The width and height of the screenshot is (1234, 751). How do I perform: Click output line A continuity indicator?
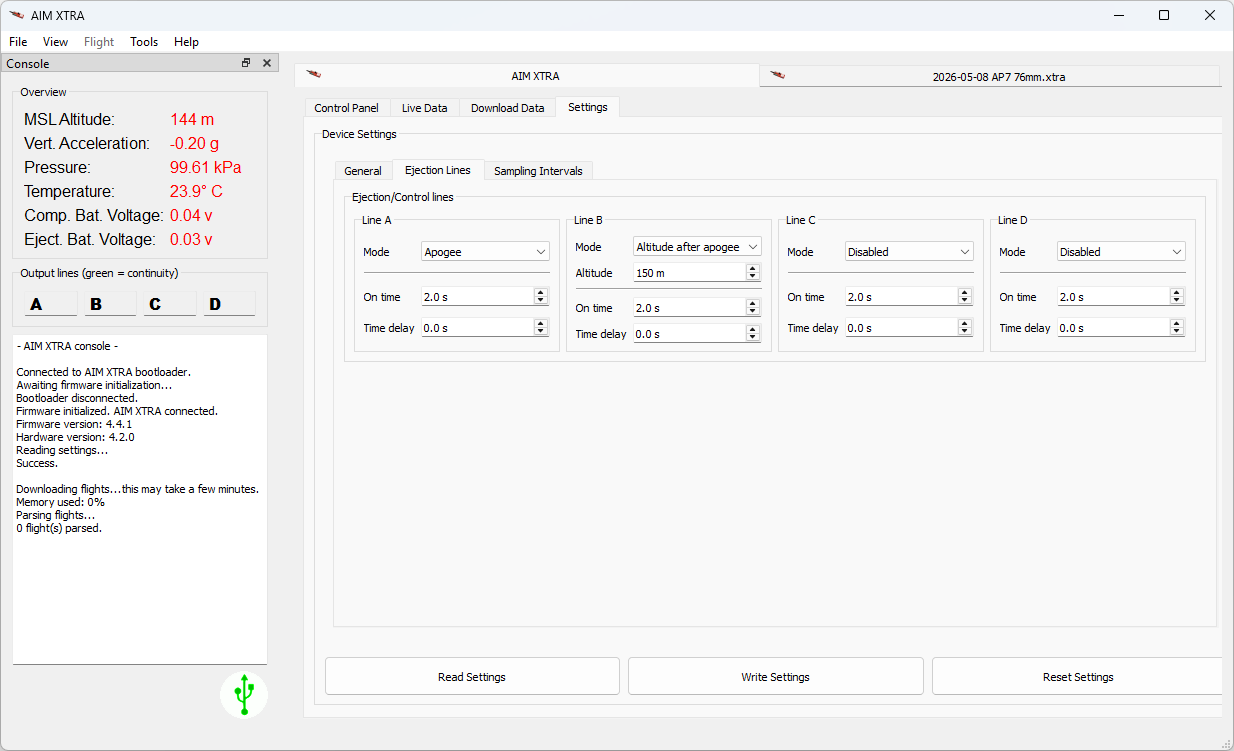click(50, 304)
